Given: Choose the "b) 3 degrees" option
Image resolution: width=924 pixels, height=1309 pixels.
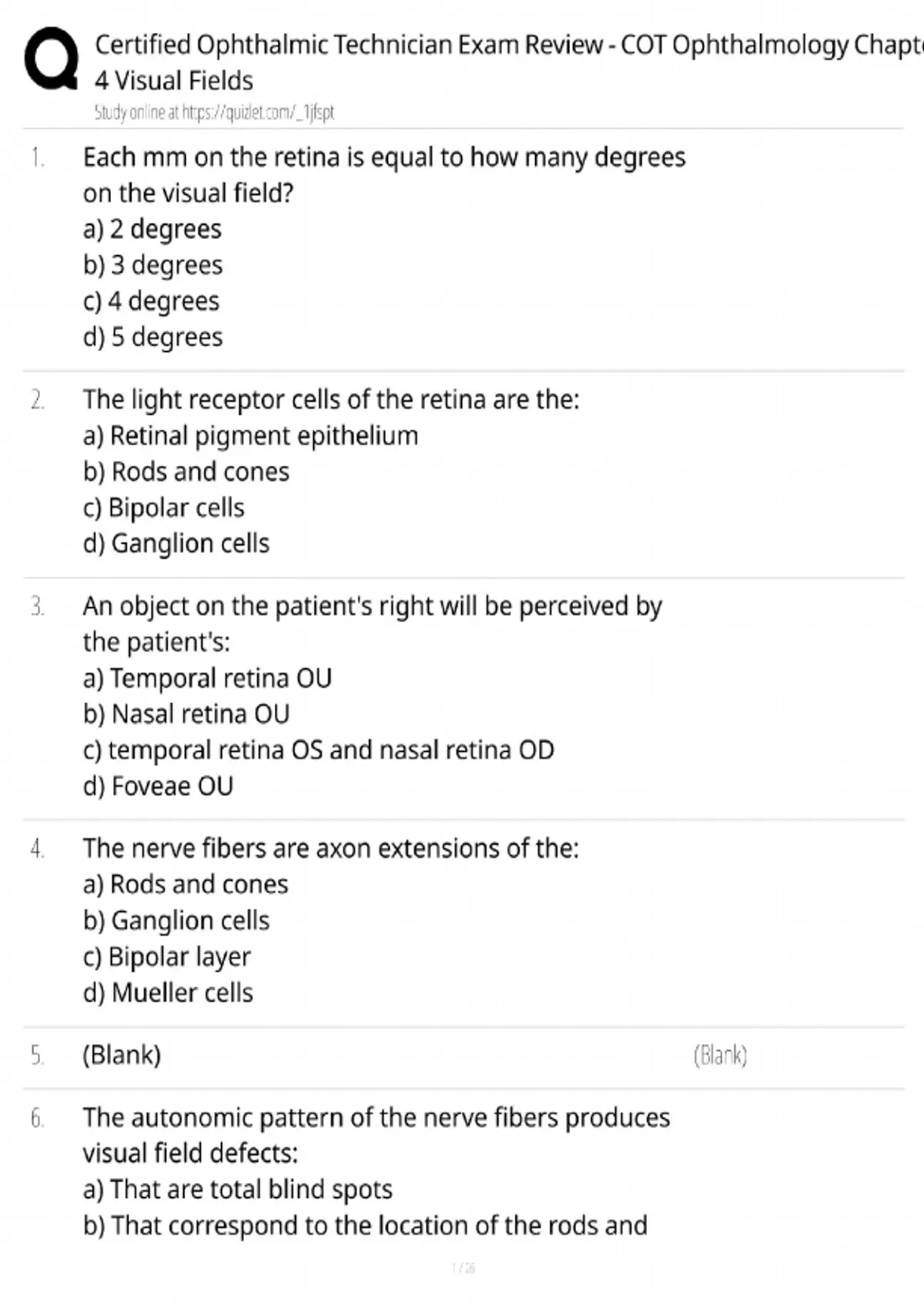Looking at the screenshot, I should [153, 266].
